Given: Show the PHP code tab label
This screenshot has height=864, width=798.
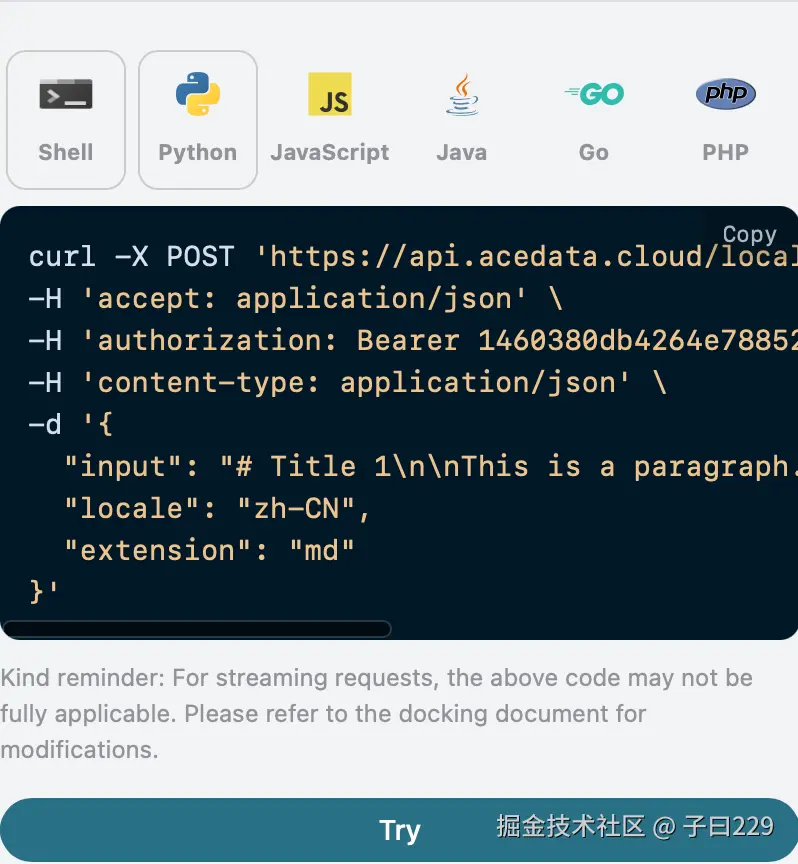Looking at the screenshot, I should point(725,153).
